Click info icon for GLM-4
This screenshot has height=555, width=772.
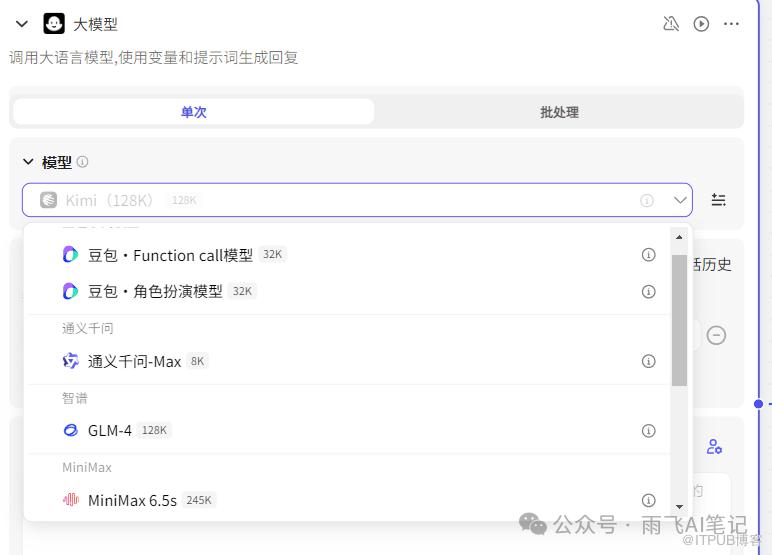pos(648,431)
